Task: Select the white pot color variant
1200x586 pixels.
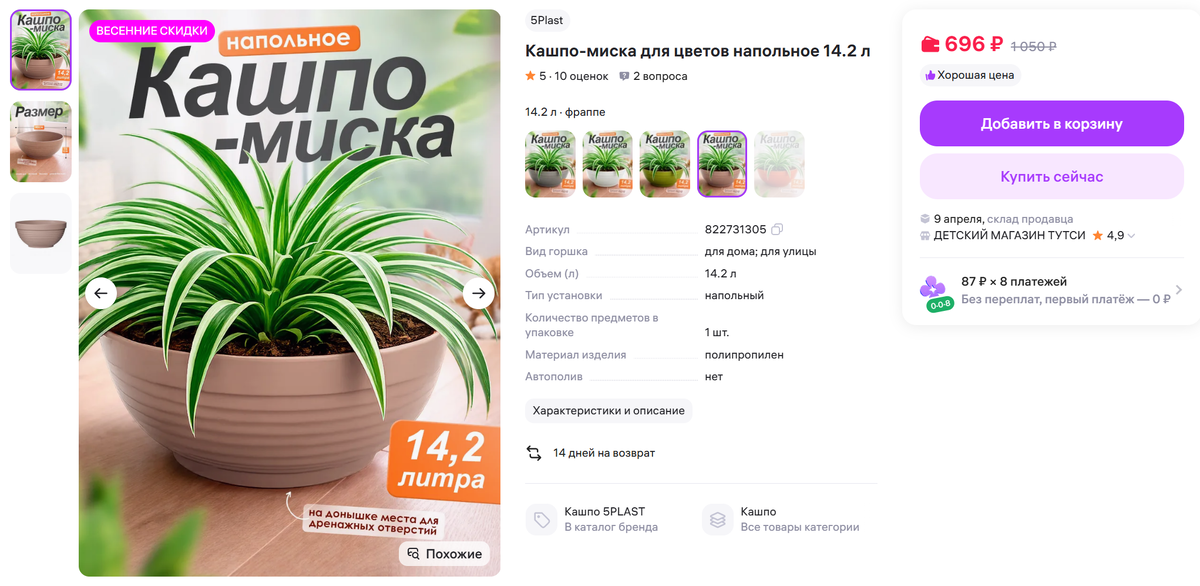Action: tap(608, 164)
